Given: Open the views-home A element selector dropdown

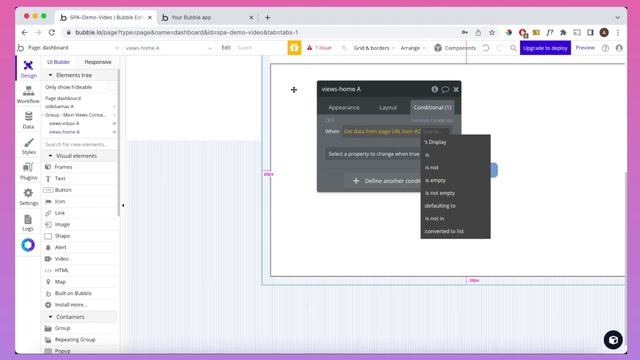Looking at the screenshot, I should tap(169, 48).
